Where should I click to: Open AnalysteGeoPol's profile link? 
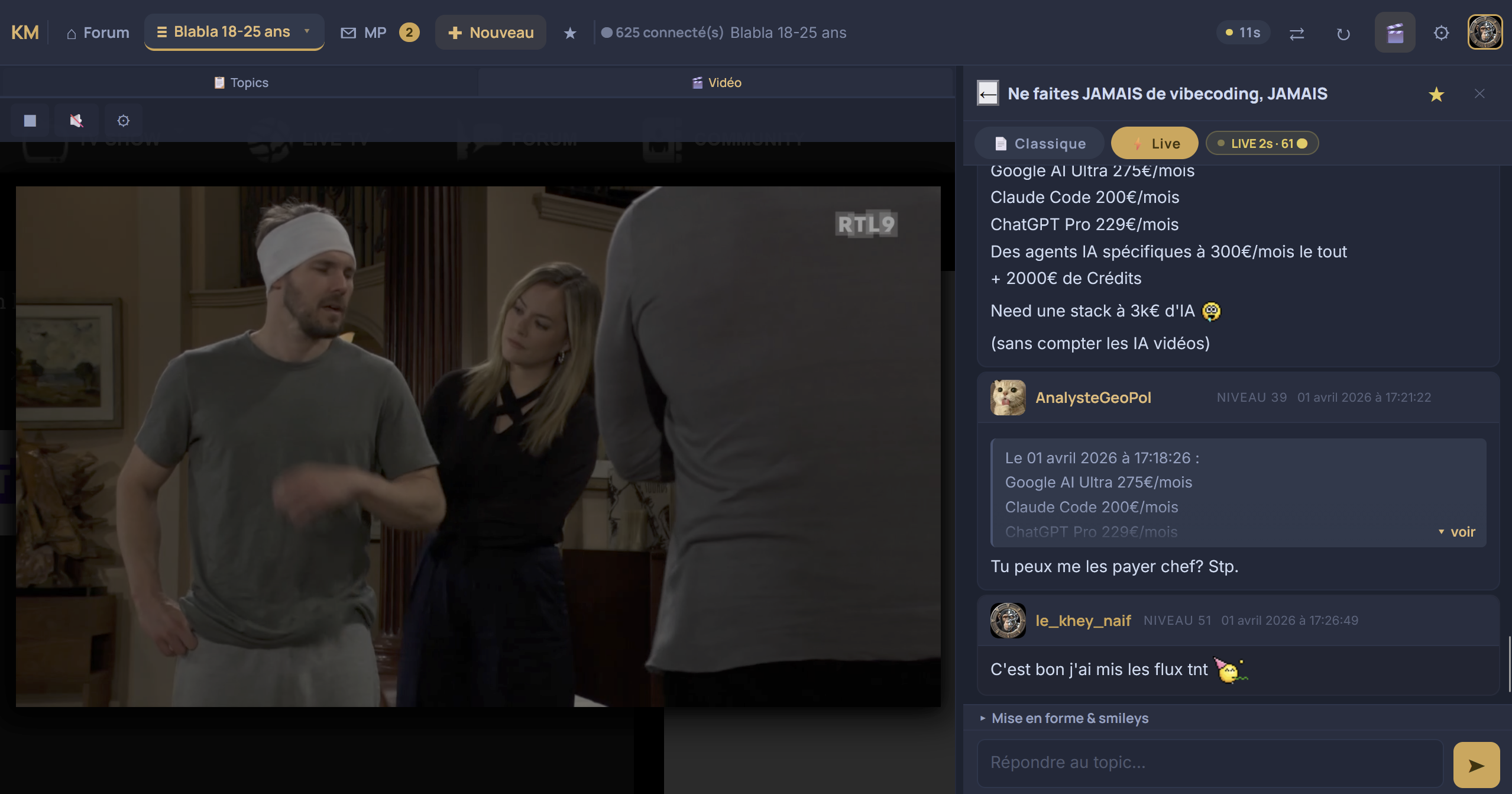pos(1093,398)
